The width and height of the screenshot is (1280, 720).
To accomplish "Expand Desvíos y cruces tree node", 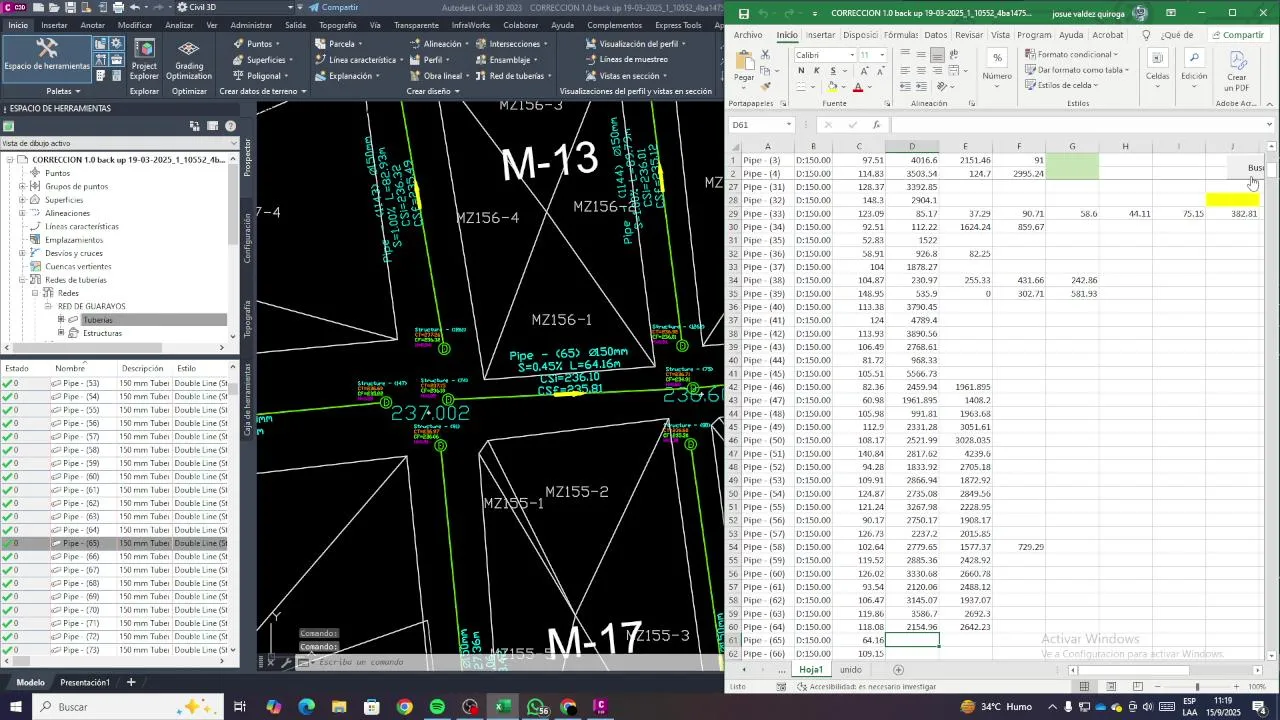I will tap(22, 253).
